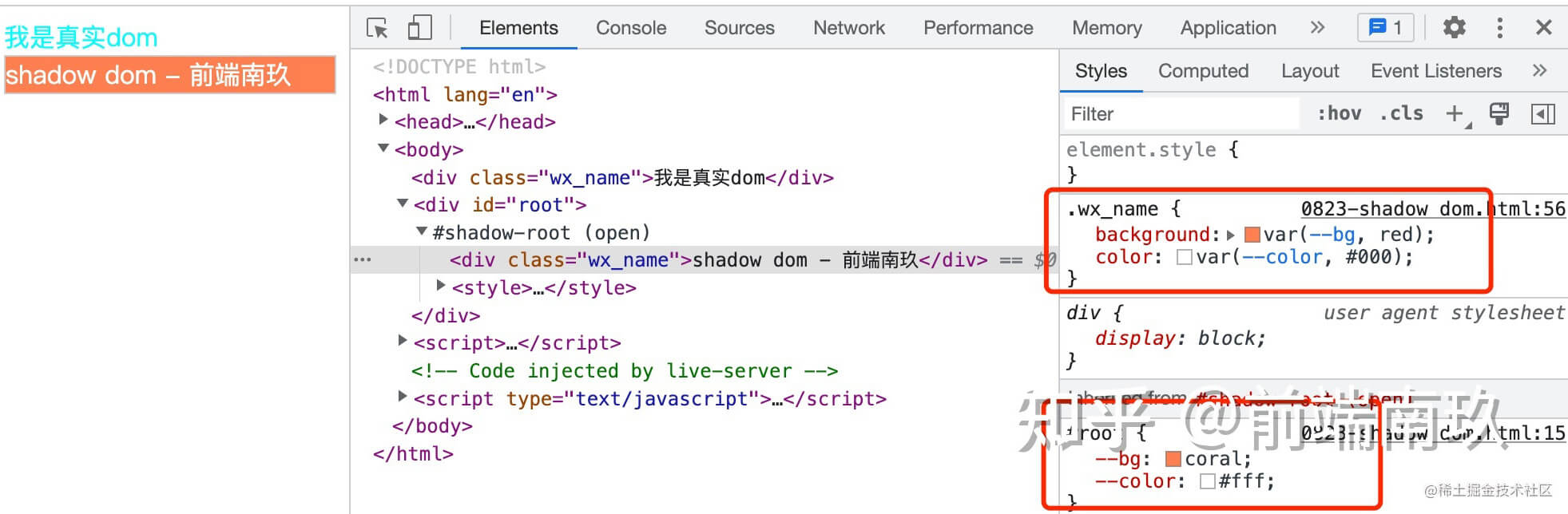Toggle the rendering emulation paintbrush icon
This screenshot has width=1568, height=514.
click(x=1499, y=114)
